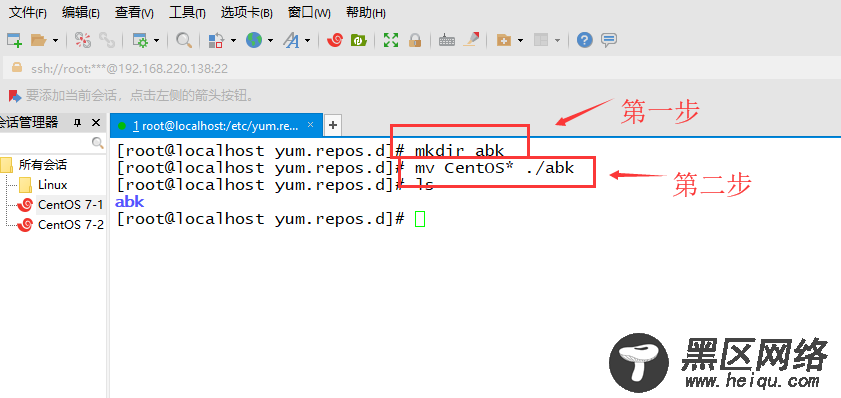Switch to the root@localhost terminal tab
Viewport: 841px width, 398px height.
coord(216,126)
